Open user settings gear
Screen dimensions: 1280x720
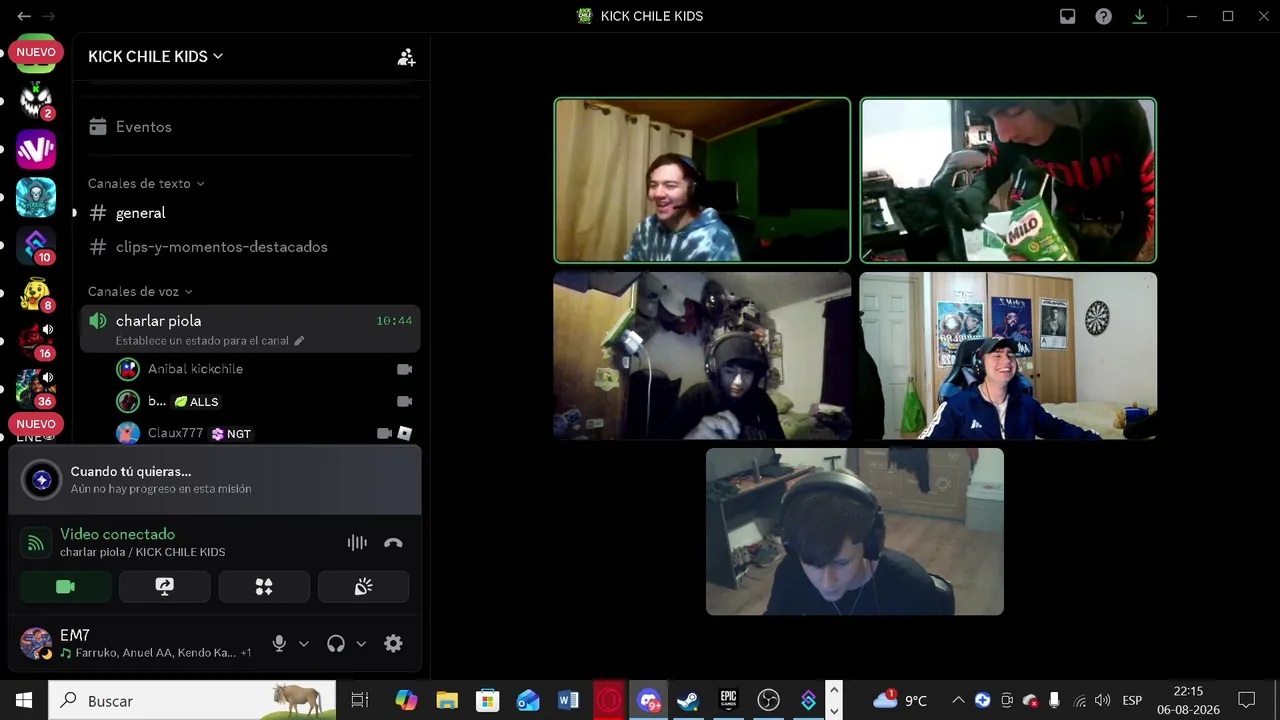[x=394, y=644]
